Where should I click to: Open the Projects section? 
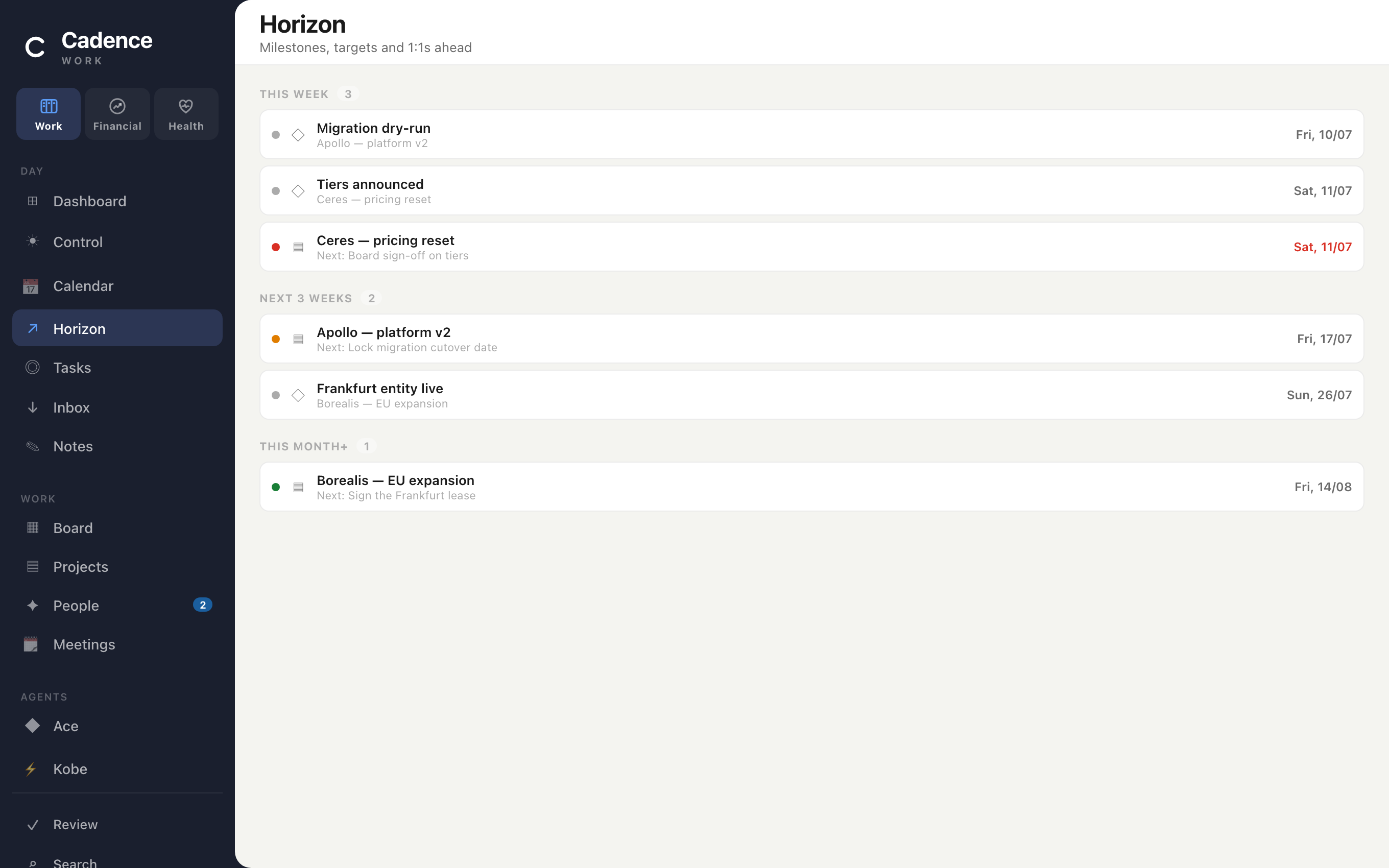coord(117,567)
